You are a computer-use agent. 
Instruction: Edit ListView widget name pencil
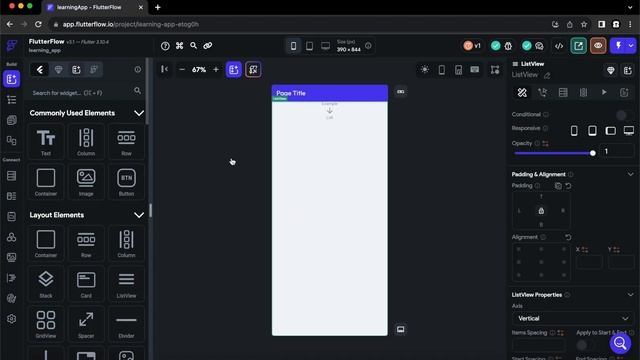click(x=547, y=76)
